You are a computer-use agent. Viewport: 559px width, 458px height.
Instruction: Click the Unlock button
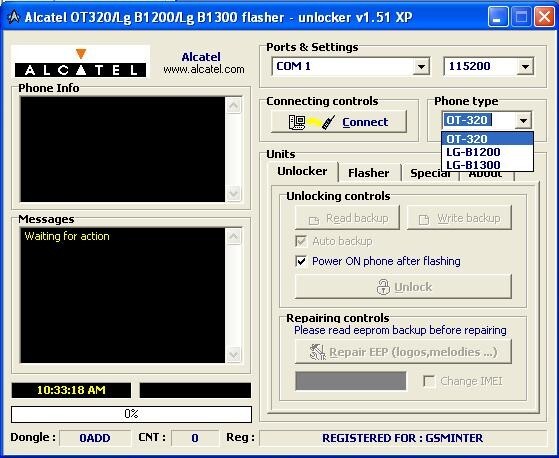point(403,287)
